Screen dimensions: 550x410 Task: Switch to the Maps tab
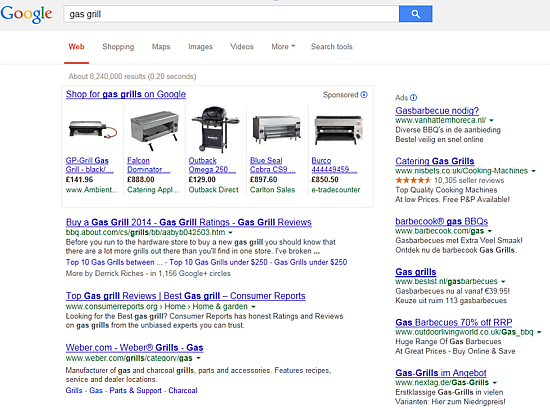click(x=161, y=47)
